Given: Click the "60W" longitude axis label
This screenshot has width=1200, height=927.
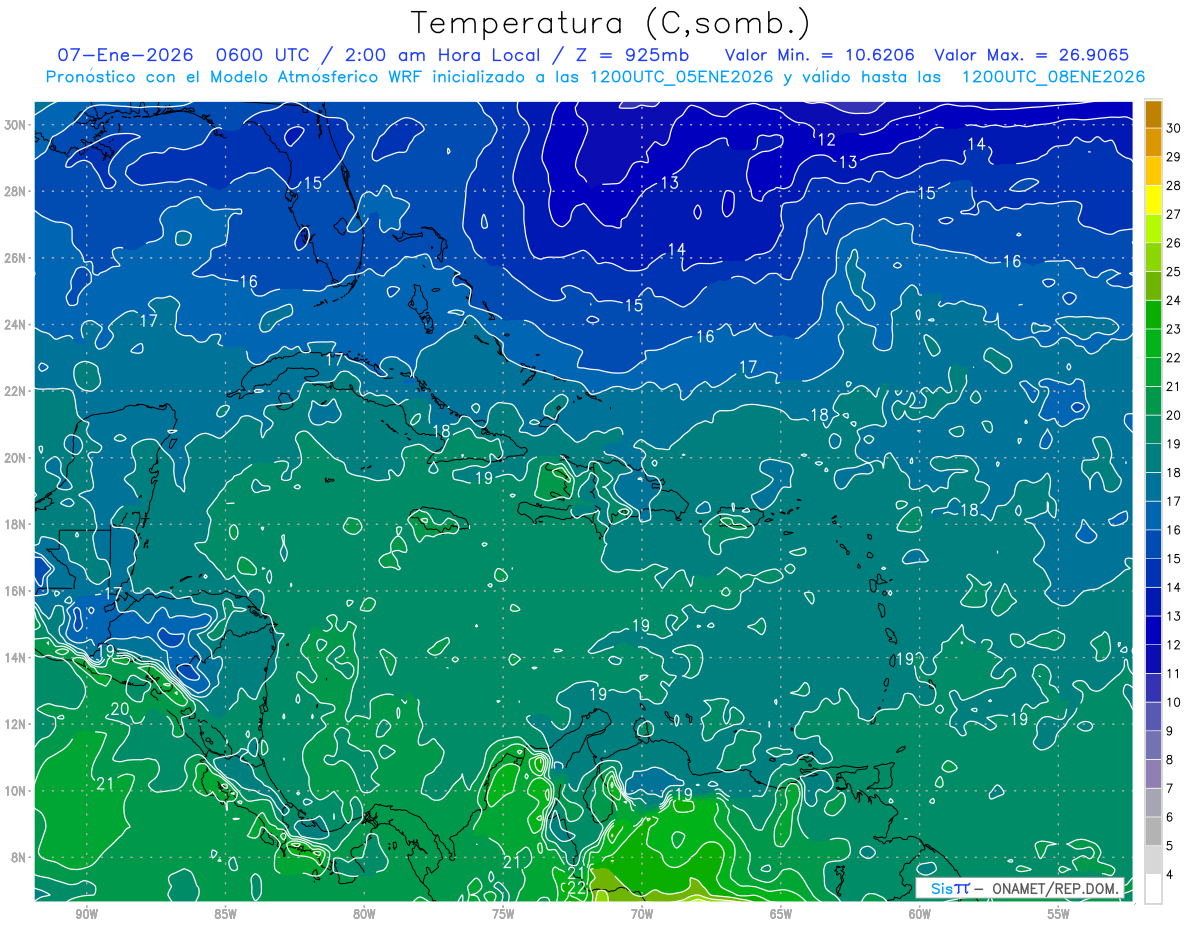Looking at the screenshot, I should click(920, 914).
